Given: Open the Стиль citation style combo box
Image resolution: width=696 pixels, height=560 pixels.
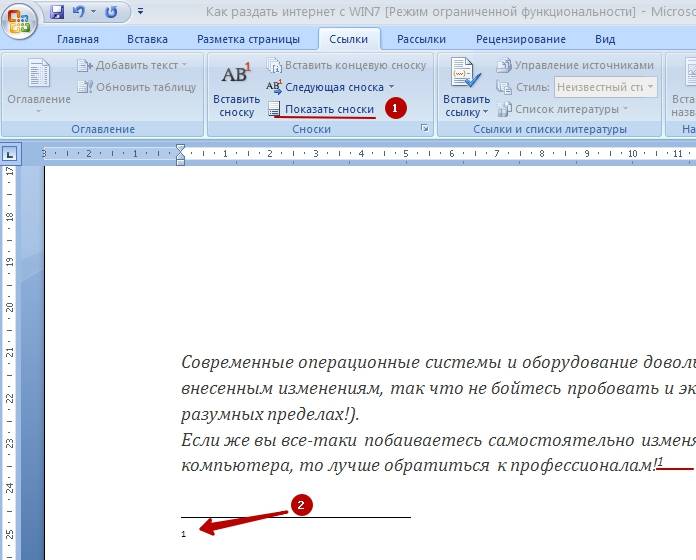Looking at the screenshot, I should tap(605, 87).
